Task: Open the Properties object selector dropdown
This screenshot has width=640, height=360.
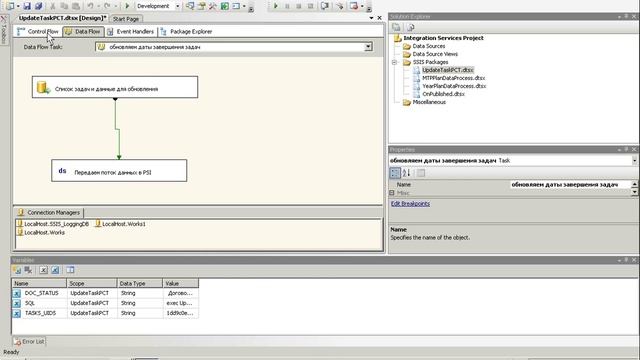Action: point(635,160)
